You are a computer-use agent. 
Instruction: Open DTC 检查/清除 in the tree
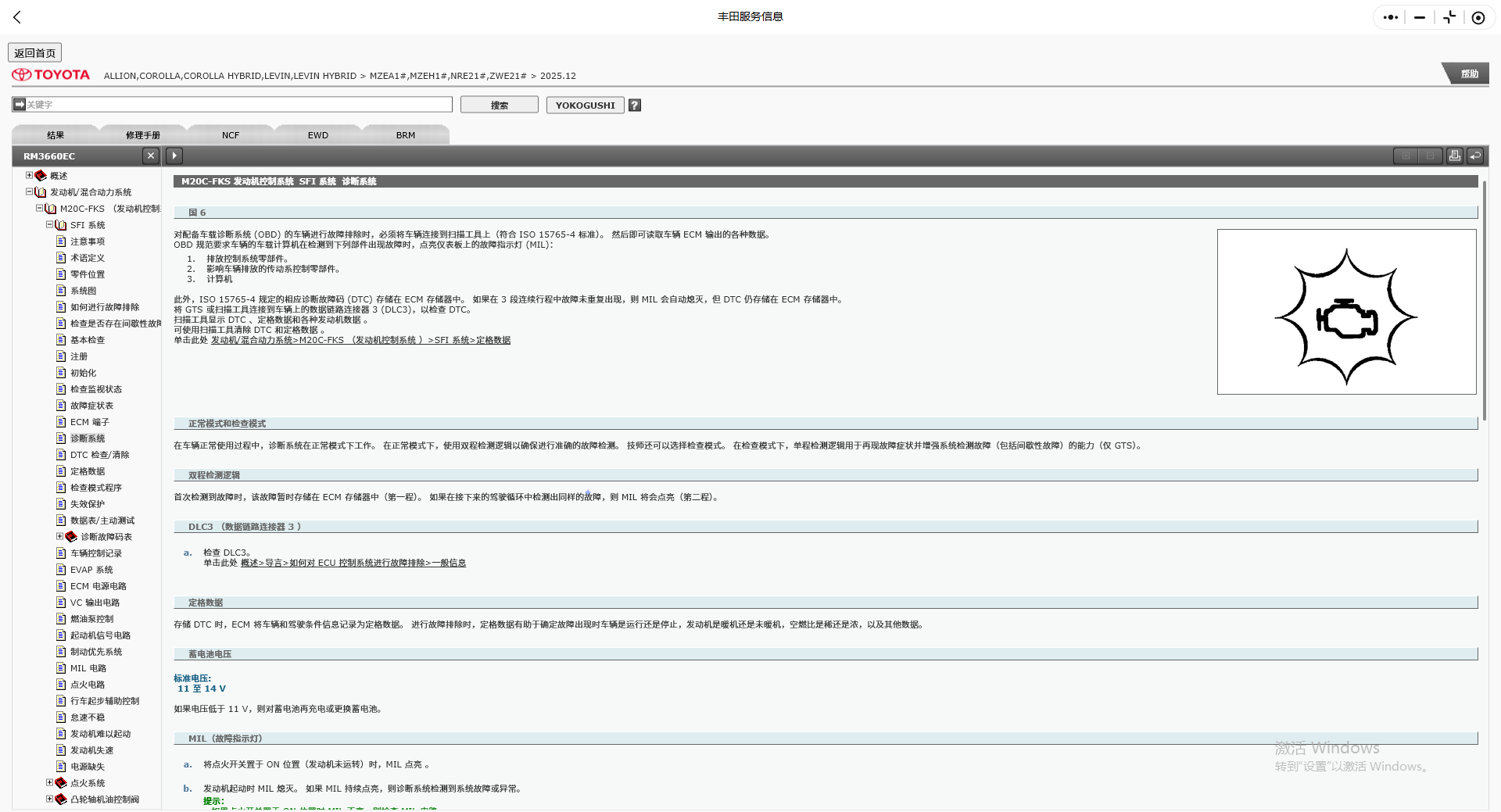click(x=100, y=455)
